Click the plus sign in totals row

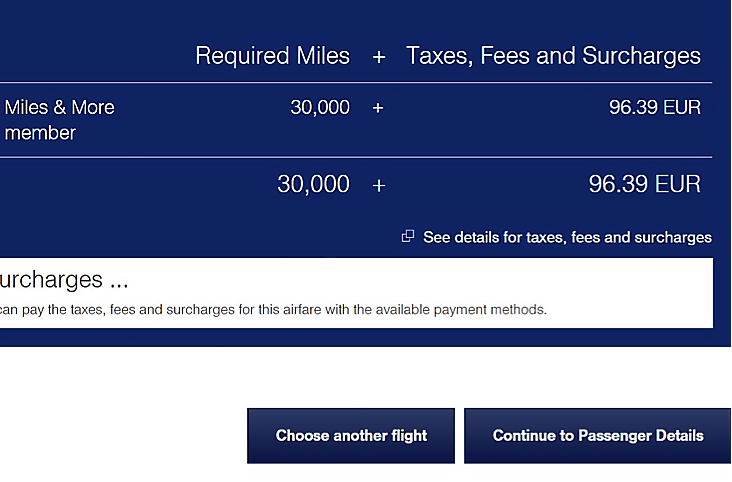379,185
